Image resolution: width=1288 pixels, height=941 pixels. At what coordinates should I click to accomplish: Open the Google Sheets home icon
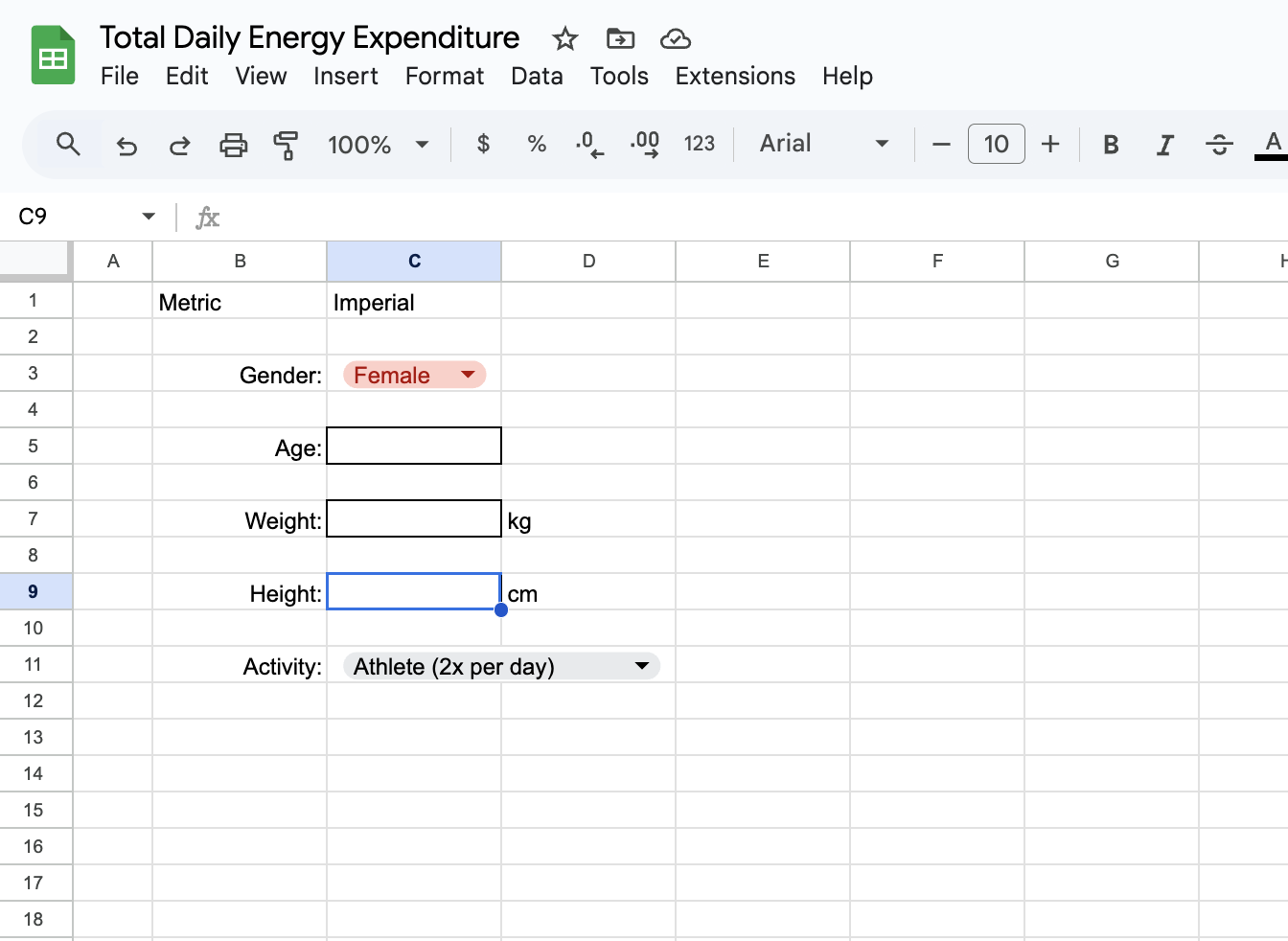point(53,56)
